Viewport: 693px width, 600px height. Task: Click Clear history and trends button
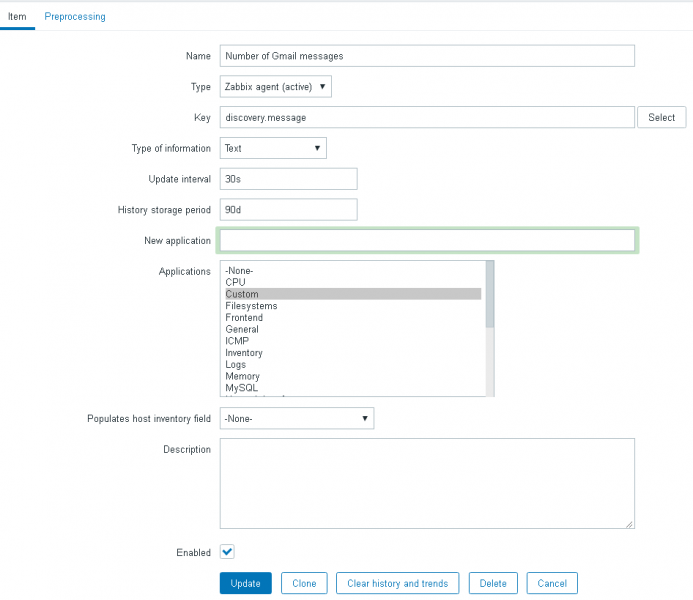[397, 583]
